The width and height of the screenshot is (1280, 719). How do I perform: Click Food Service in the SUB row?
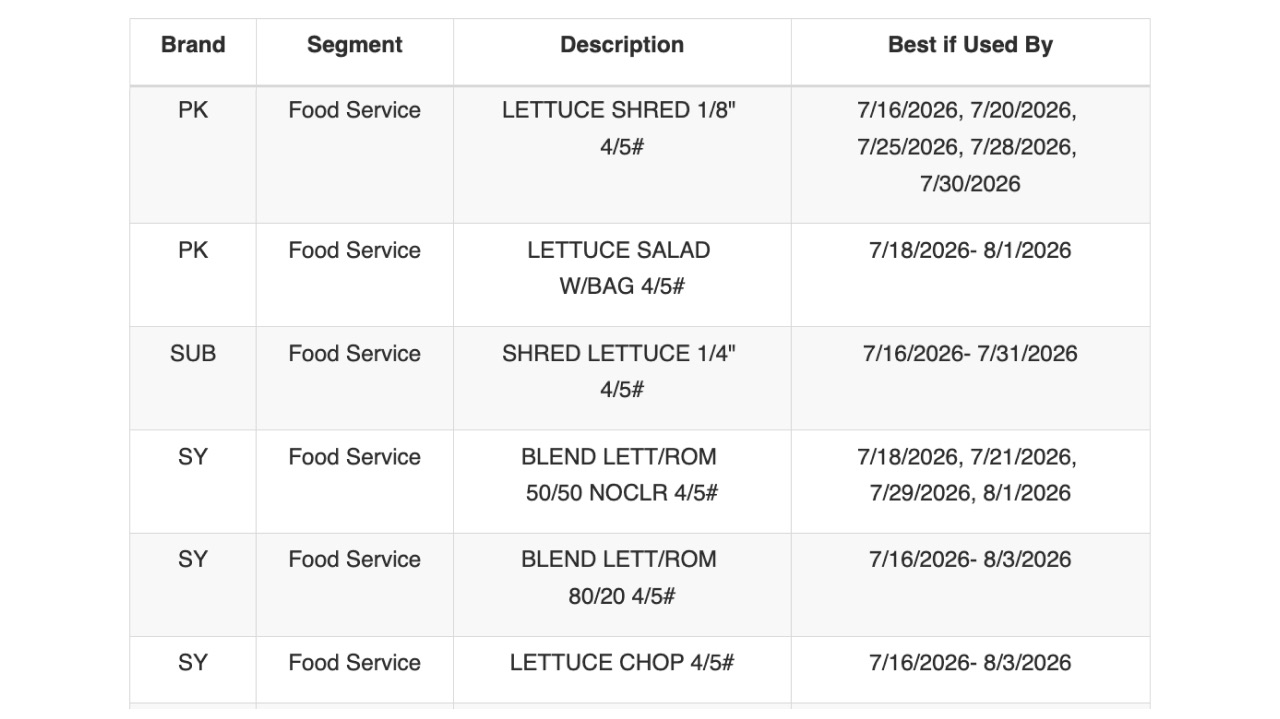(355, 353)
